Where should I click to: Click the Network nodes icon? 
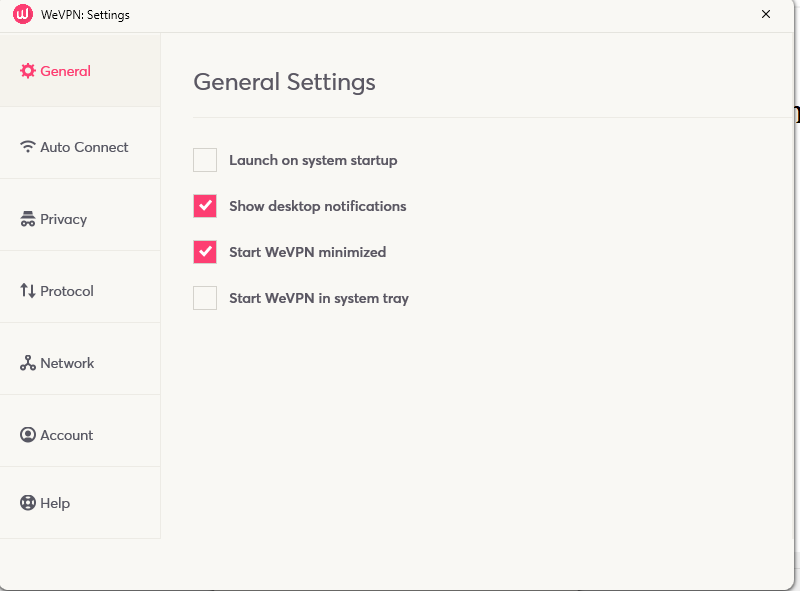coord(28,363)
